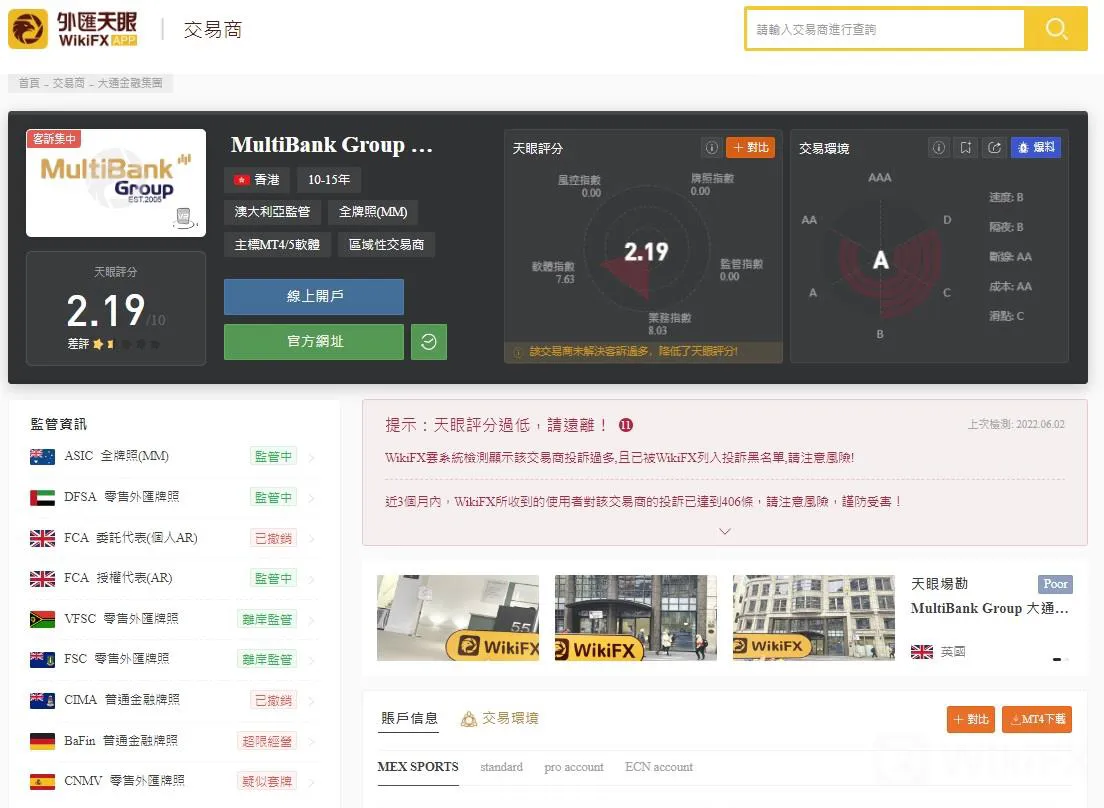This screenshot has width=1104, height=808.
Task: Click the bookmark icon in 交易環境 panel
Action: pos(966,147)
